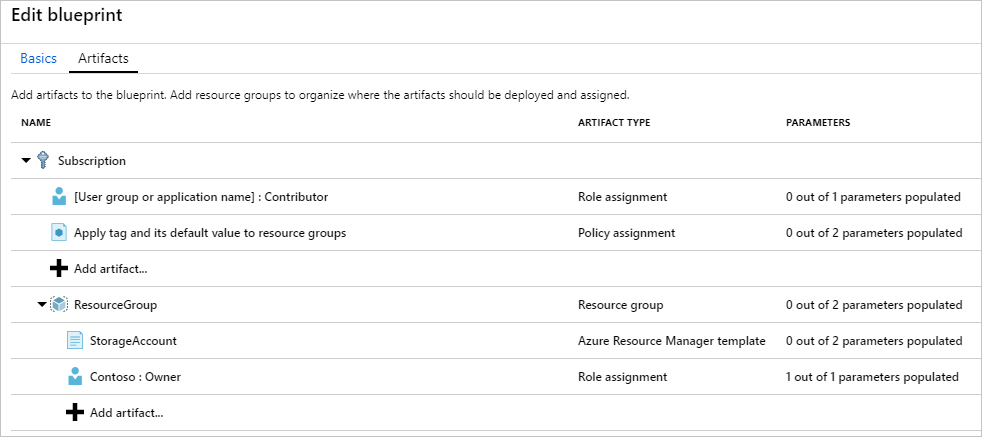
Task: Open Contoso : Owner role assignment
Action: tap(135, 377)
